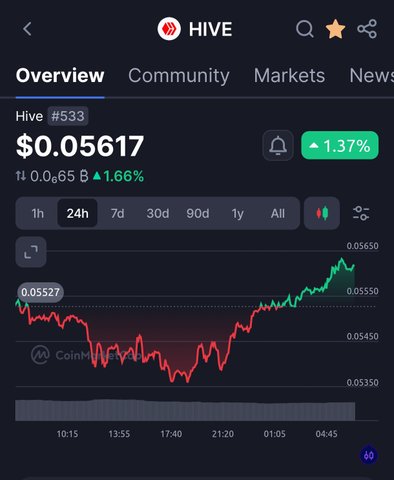The width and height of the screenshot is (394, 480).
Task: Tap the #533 rank badge
Action: click(x=68, y=116)
